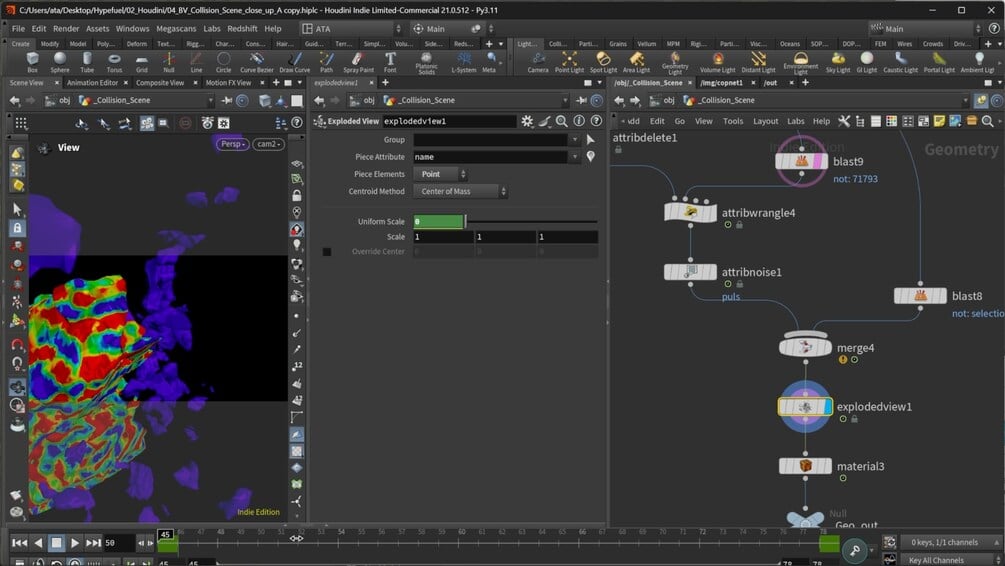Click the Key All Channels button
Screen dimensions: 1005x566
click(x=936, y=560)
